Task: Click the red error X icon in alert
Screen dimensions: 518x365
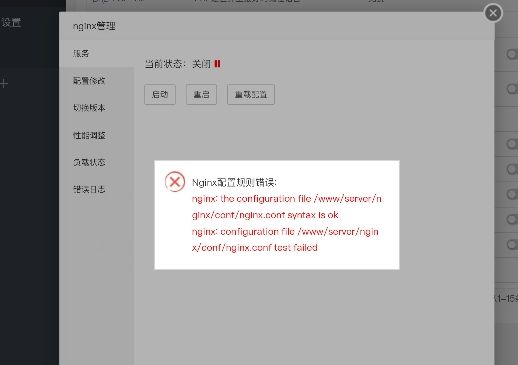Action: click(x=175, y=182)
